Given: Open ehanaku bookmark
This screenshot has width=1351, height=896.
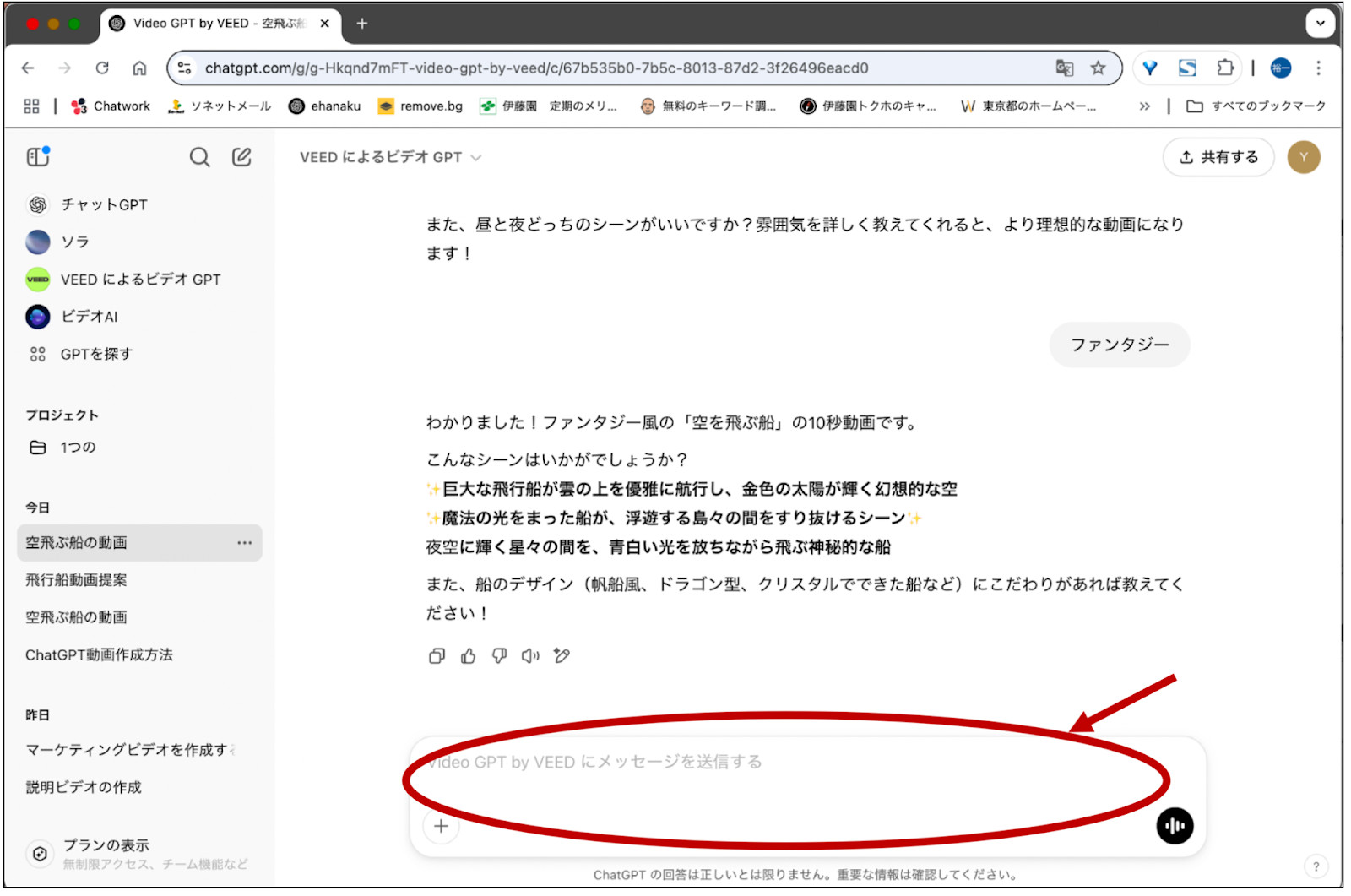Looking at the screenshot, I should [324, 106].
